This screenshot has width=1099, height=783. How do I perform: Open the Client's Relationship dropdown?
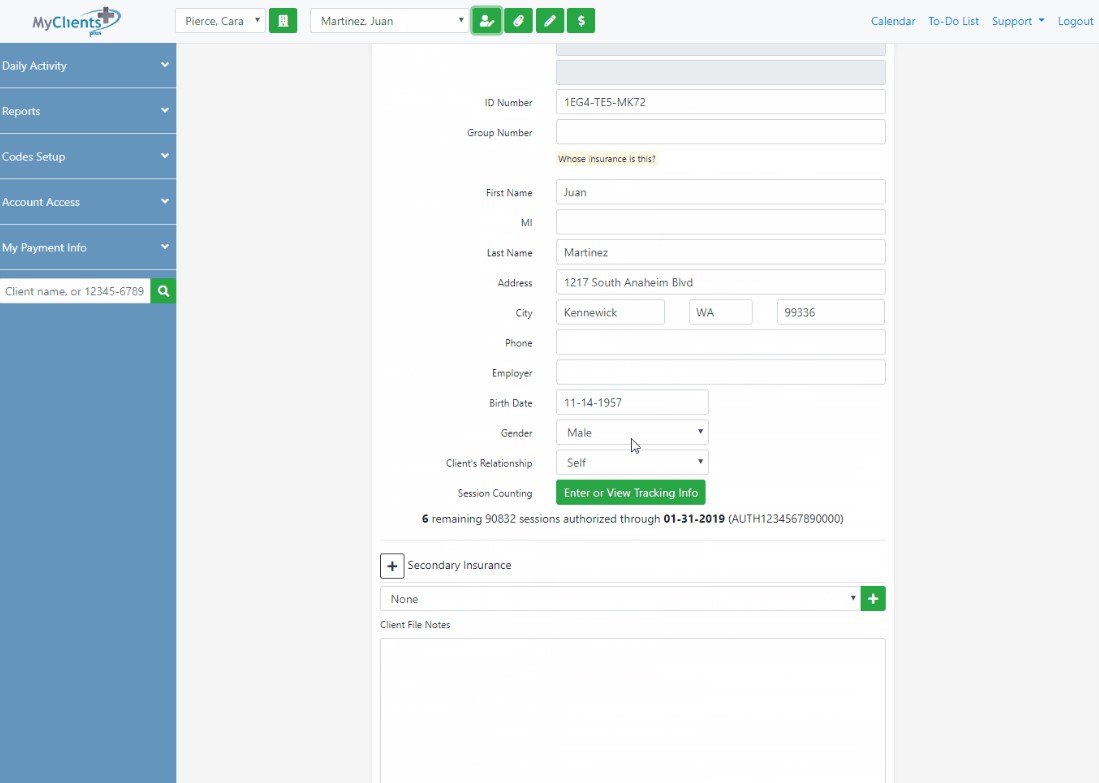tap(631, 462)
